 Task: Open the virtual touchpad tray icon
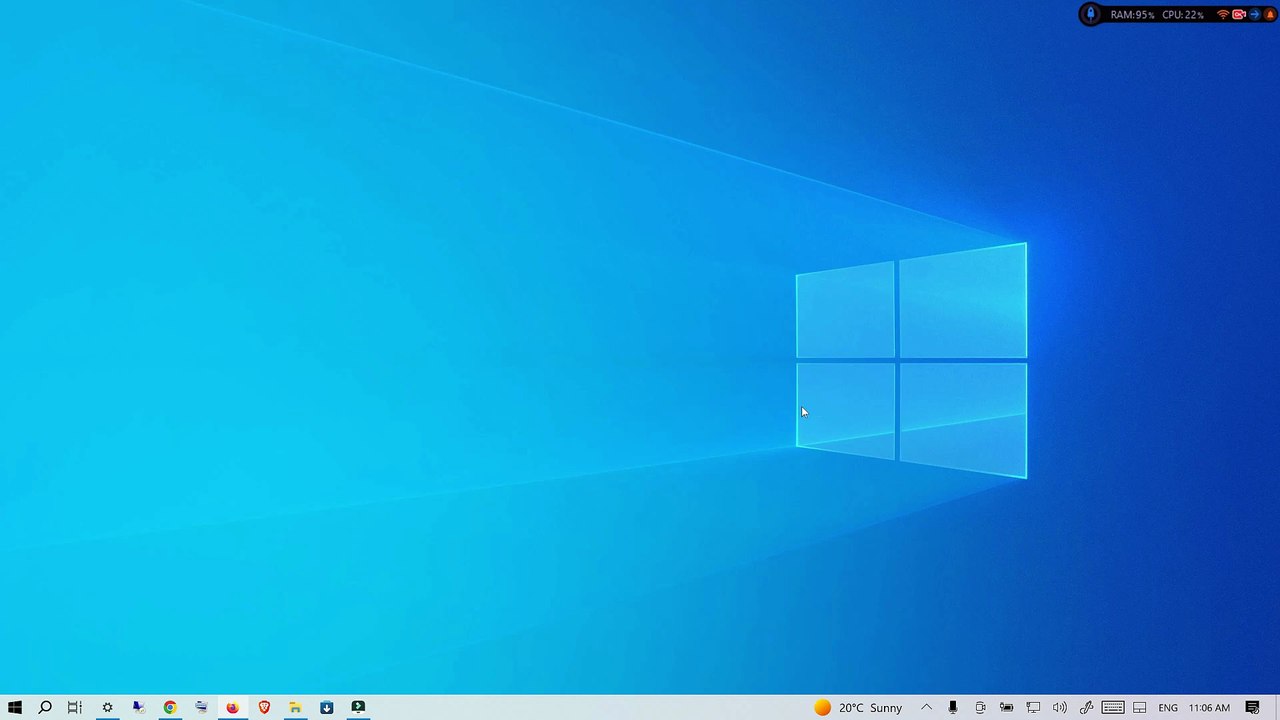(1139, 708)
